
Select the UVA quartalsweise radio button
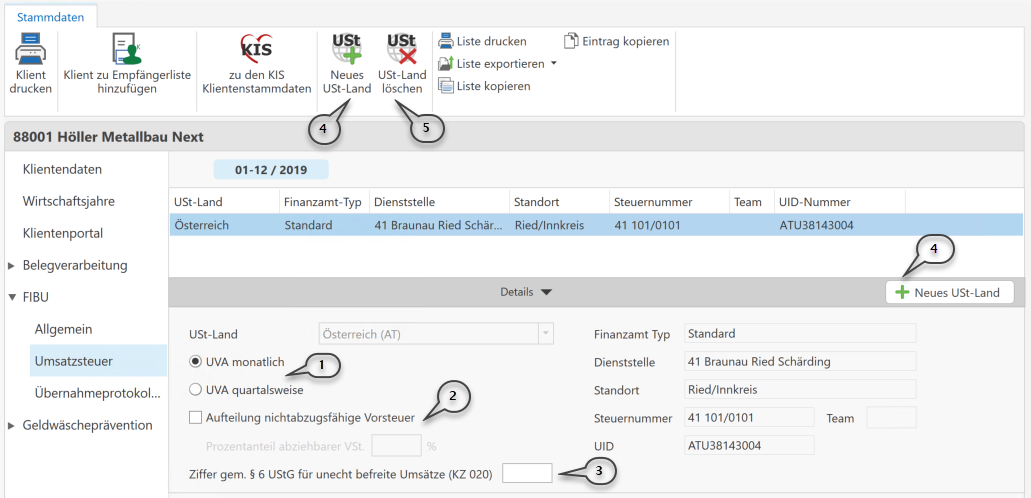point(196,389)
